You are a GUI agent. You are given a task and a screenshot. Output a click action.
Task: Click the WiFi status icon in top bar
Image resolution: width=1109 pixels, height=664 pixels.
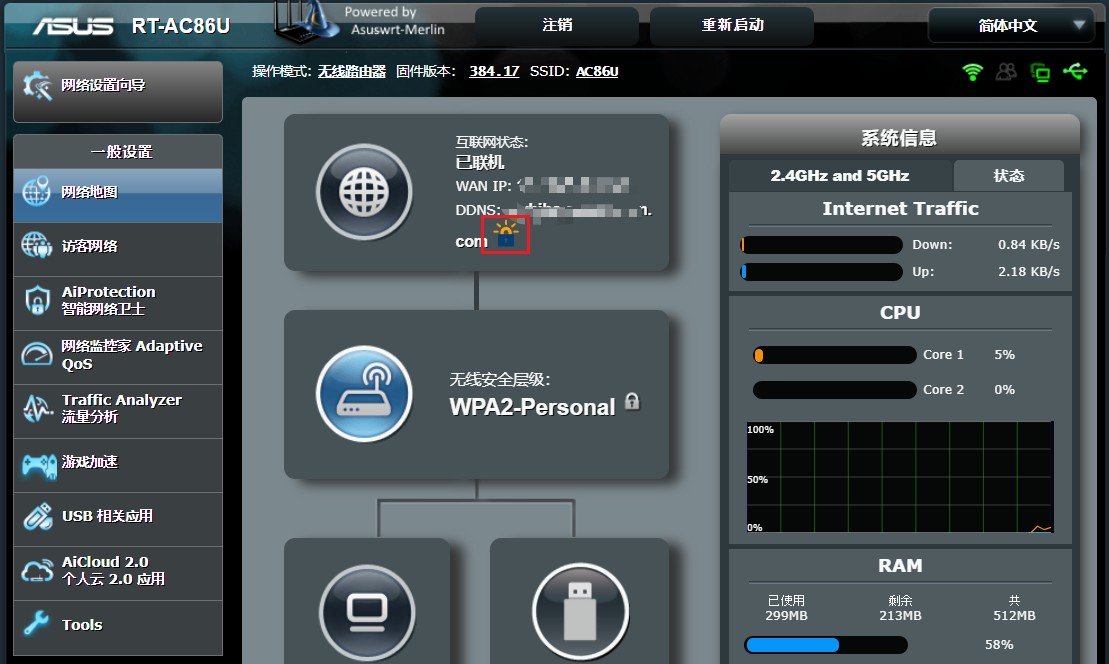[971, 71]
